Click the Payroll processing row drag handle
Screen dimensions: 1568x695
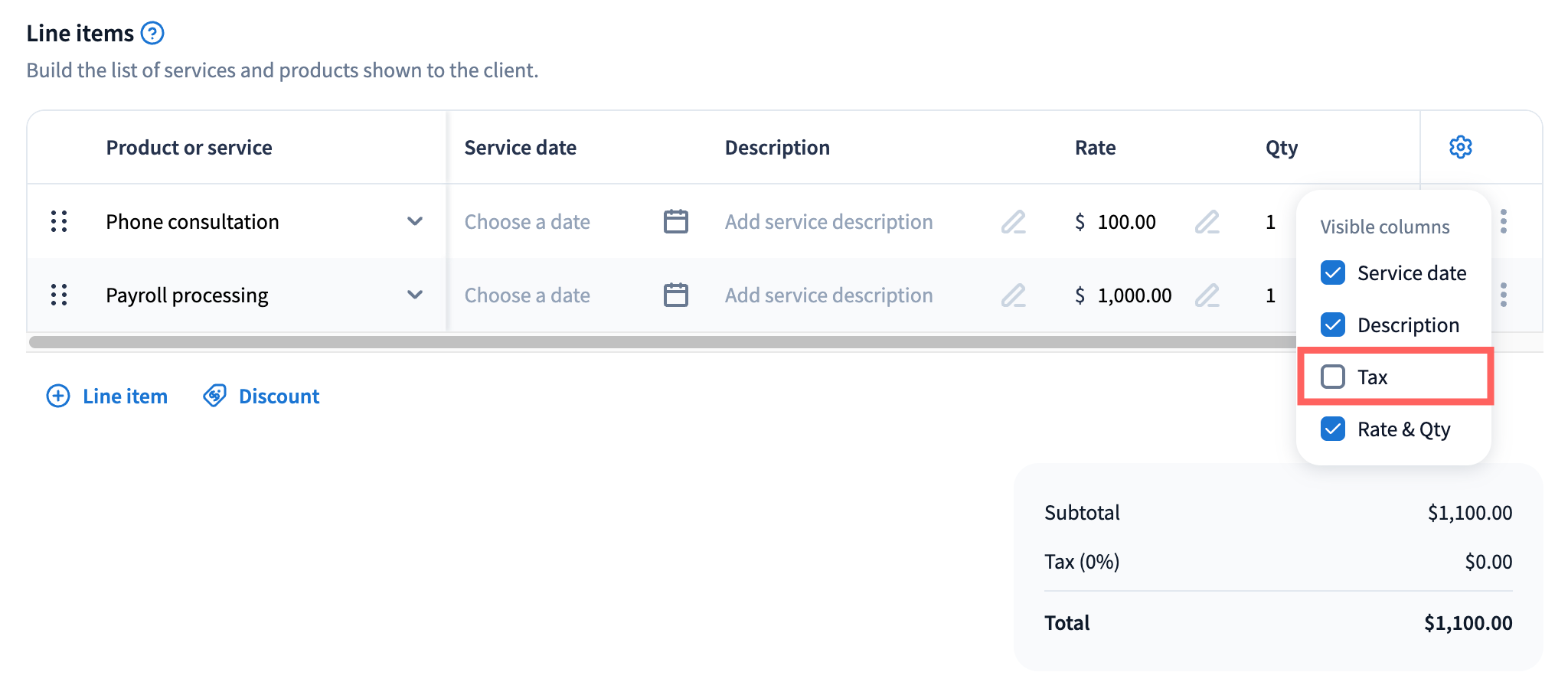click(x=59, y=295)
